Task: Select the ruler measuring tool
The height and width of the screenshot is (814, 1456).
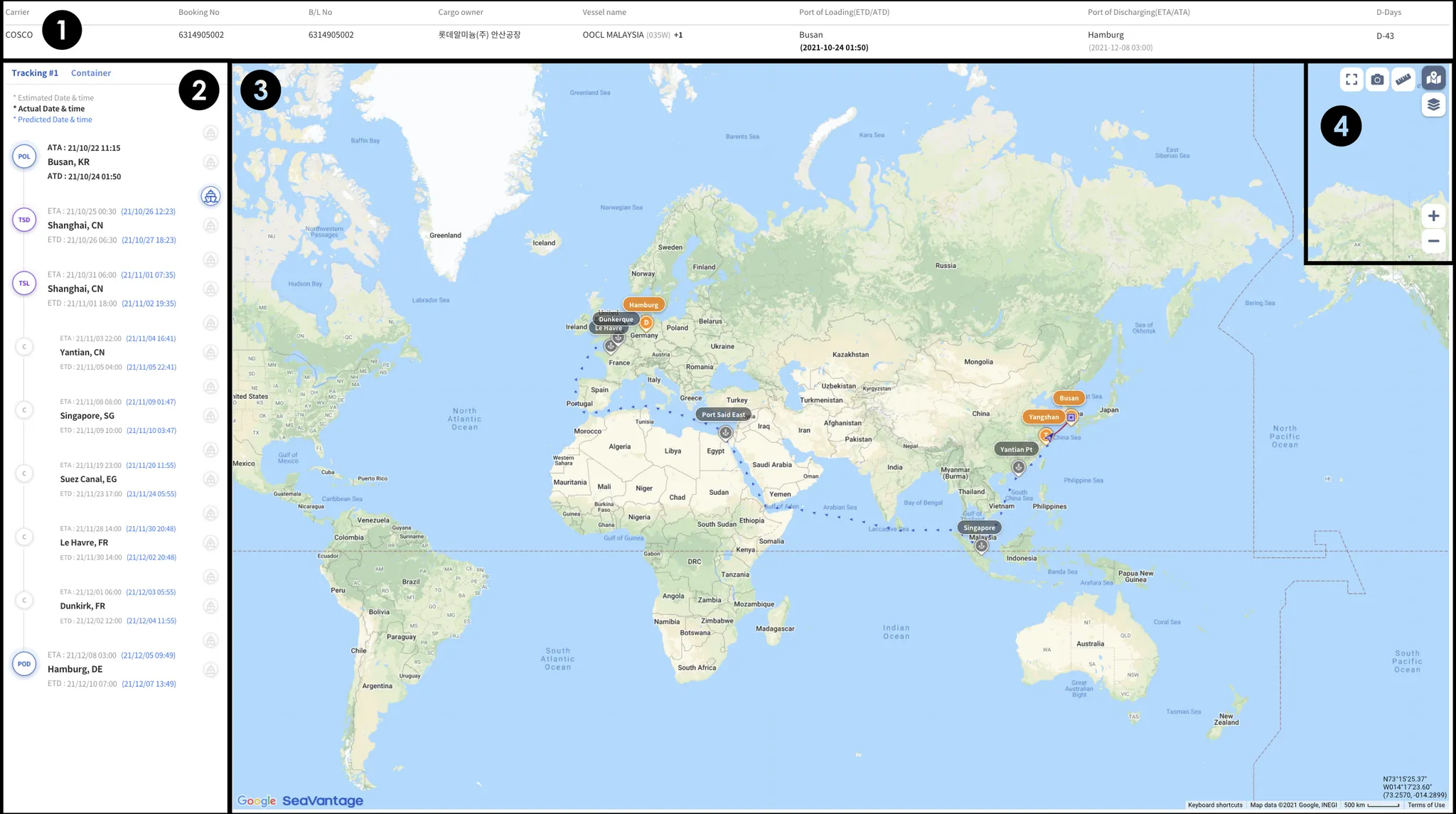Action: click(x=1403, y=80)
